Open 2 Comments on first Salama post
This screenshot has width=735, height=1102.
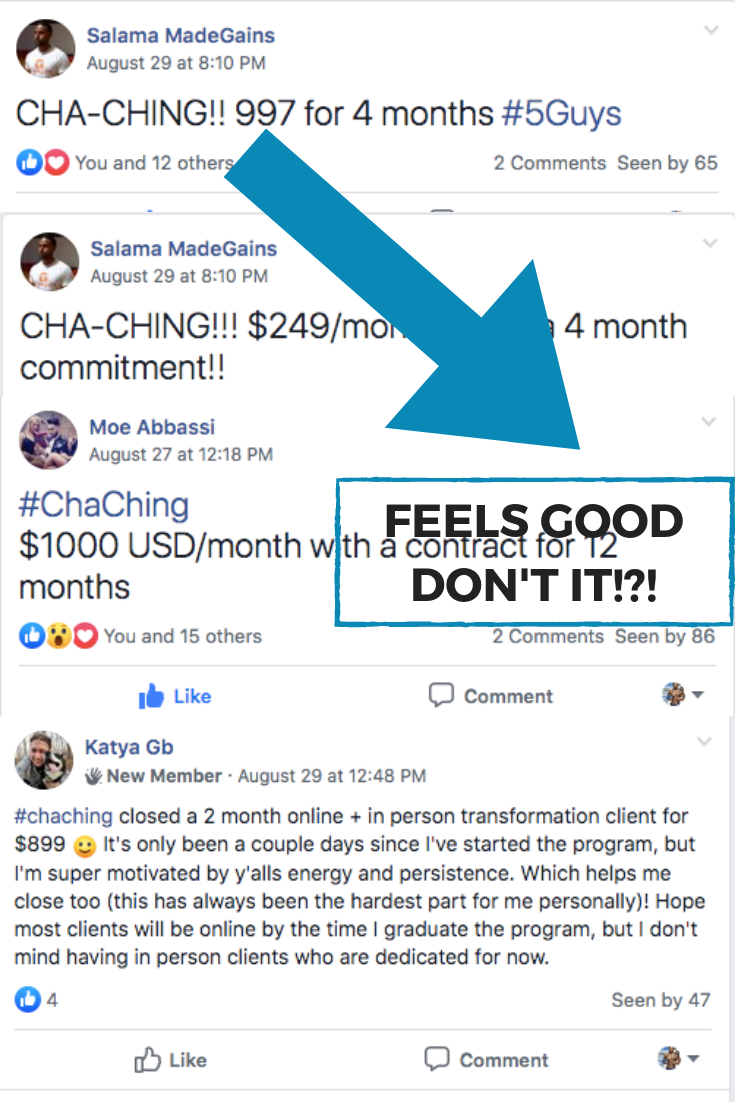(x=549, y=163)
